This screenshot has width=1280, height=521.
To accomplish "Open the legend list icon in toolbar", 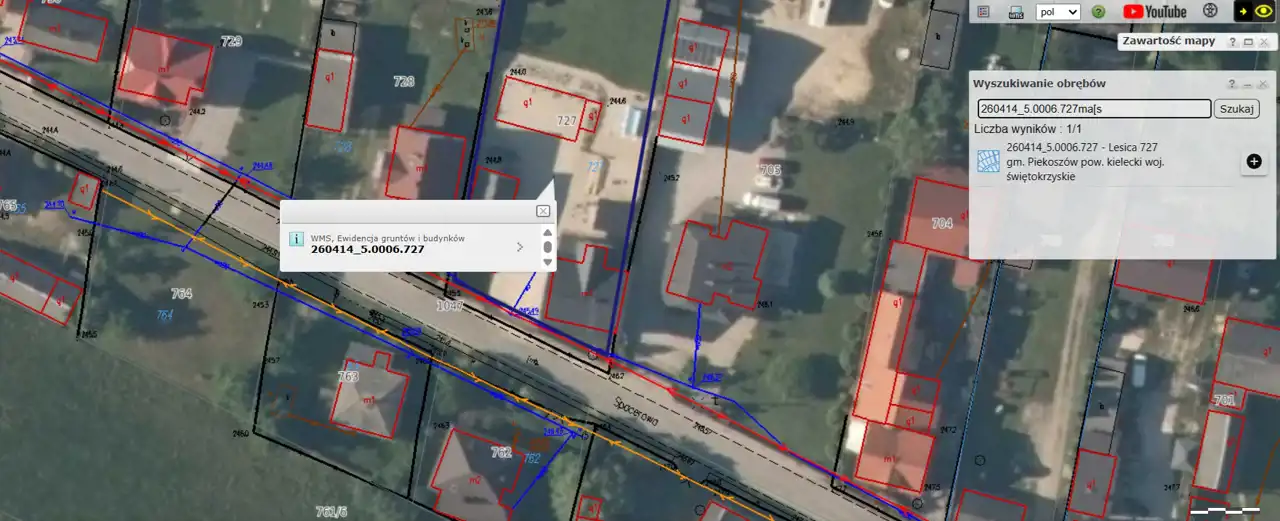I will 984,11.
